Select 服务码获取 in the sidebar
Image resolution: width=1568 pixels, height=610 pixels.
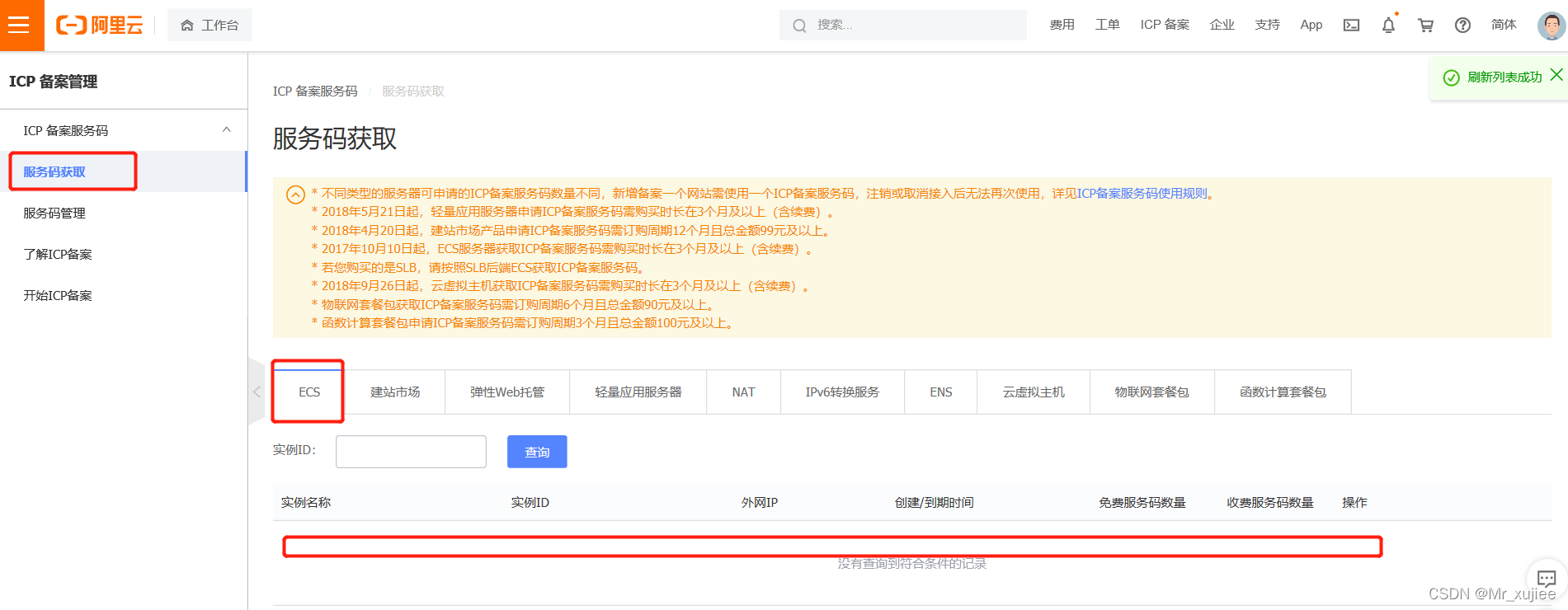(54, 171)
